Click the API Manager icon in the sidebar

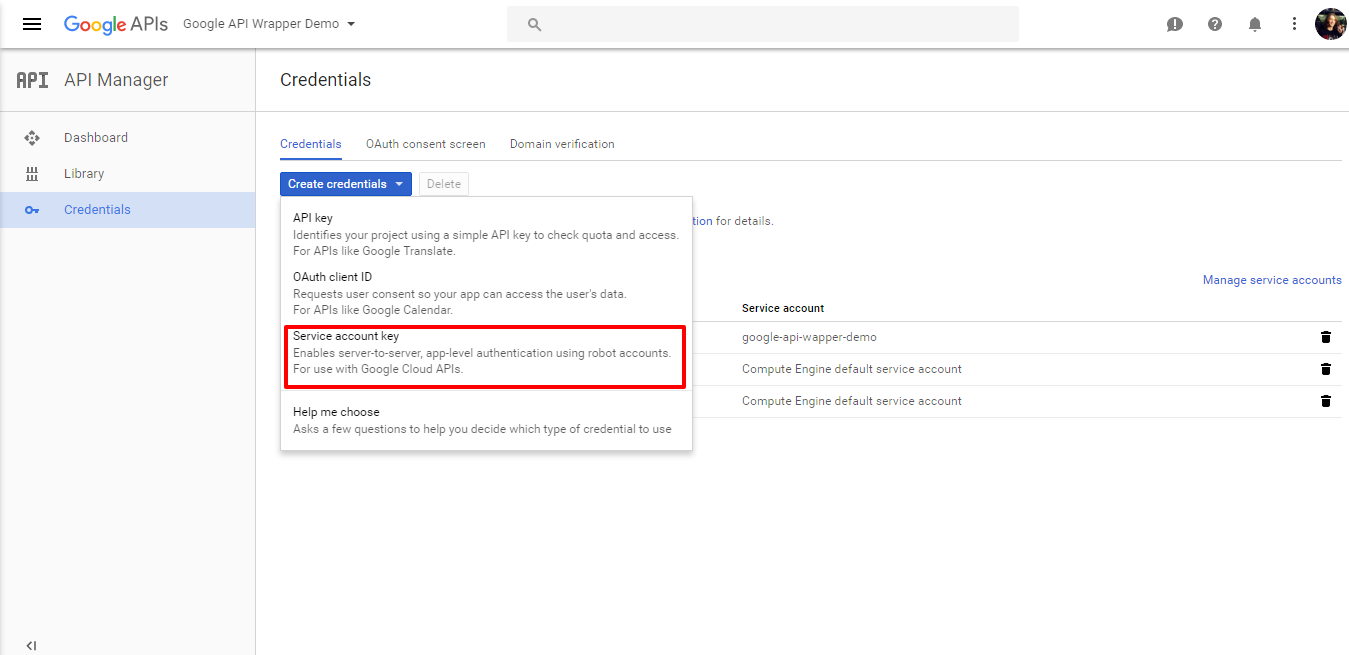tap(32, 80)
